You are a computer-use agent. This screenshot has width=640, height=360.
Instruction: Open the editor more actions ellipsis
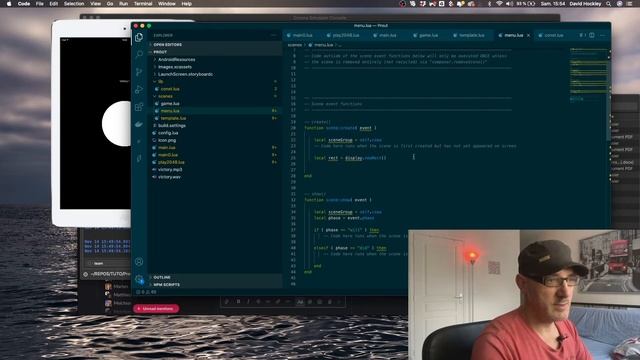point(602,35)
